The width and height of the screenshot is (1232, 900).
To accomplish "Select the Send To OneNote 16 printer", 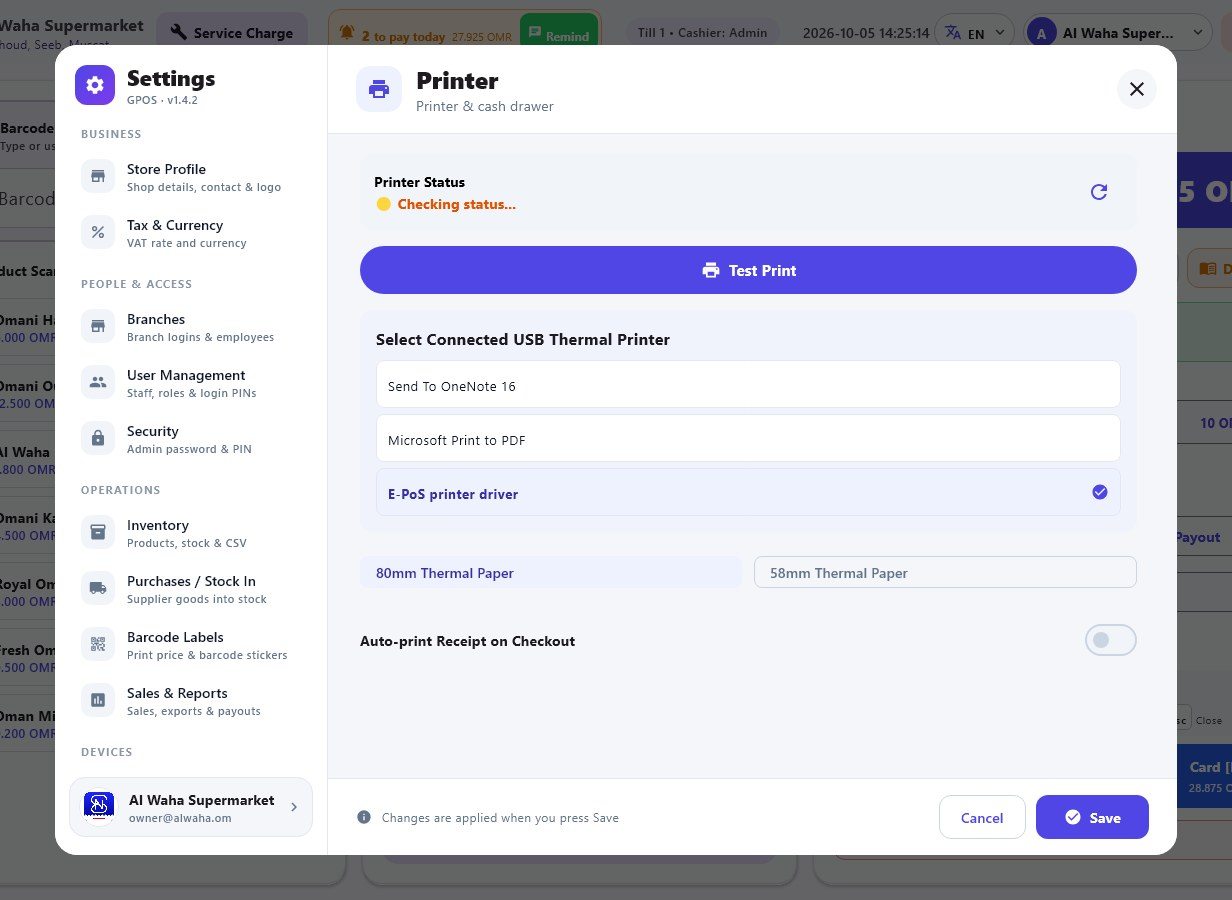I will coord(748,385).
